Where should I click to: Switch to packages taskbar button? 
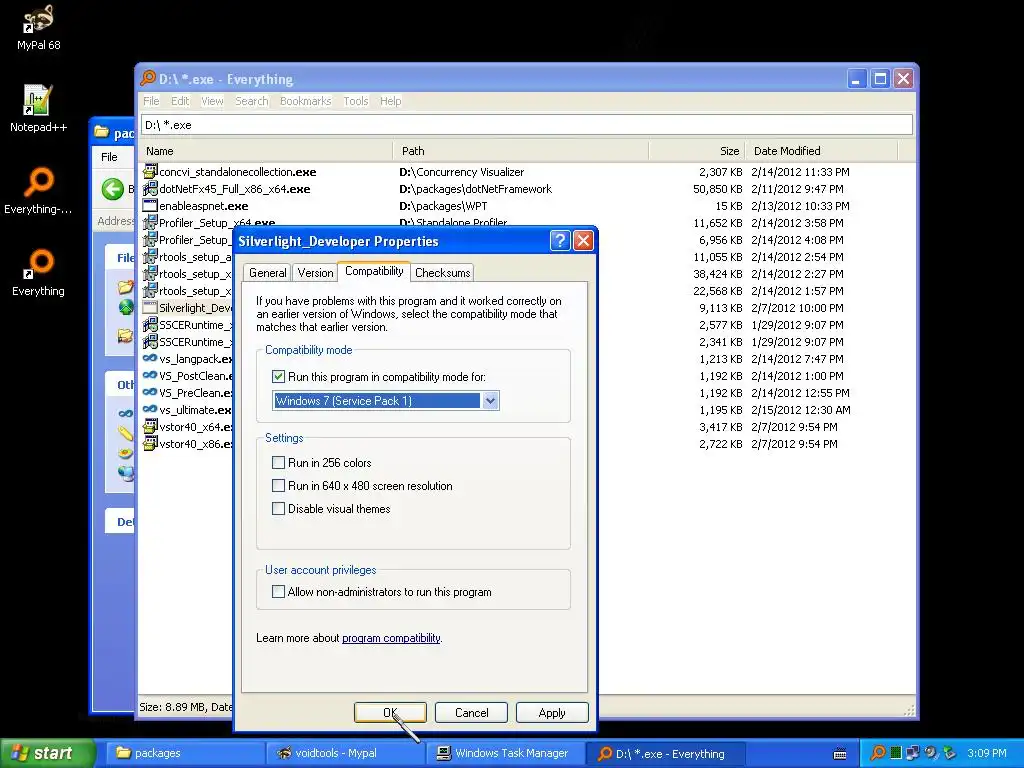click(185, 753)
